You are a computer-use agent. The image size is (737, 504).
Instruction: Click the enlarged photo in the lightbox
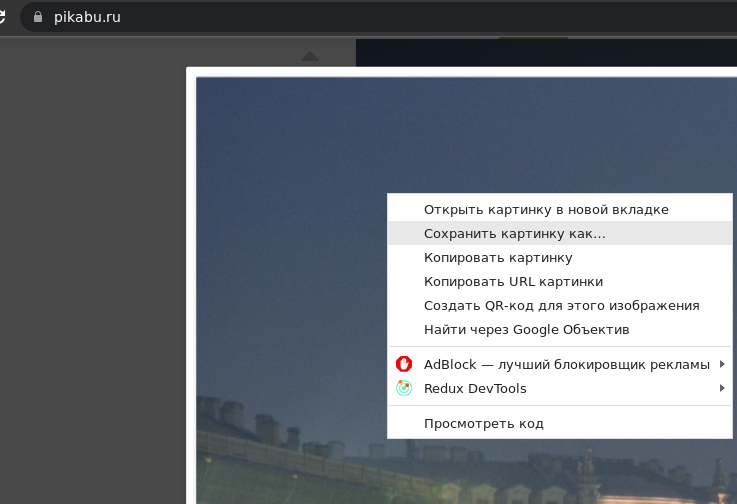click(x=290, y=250)
